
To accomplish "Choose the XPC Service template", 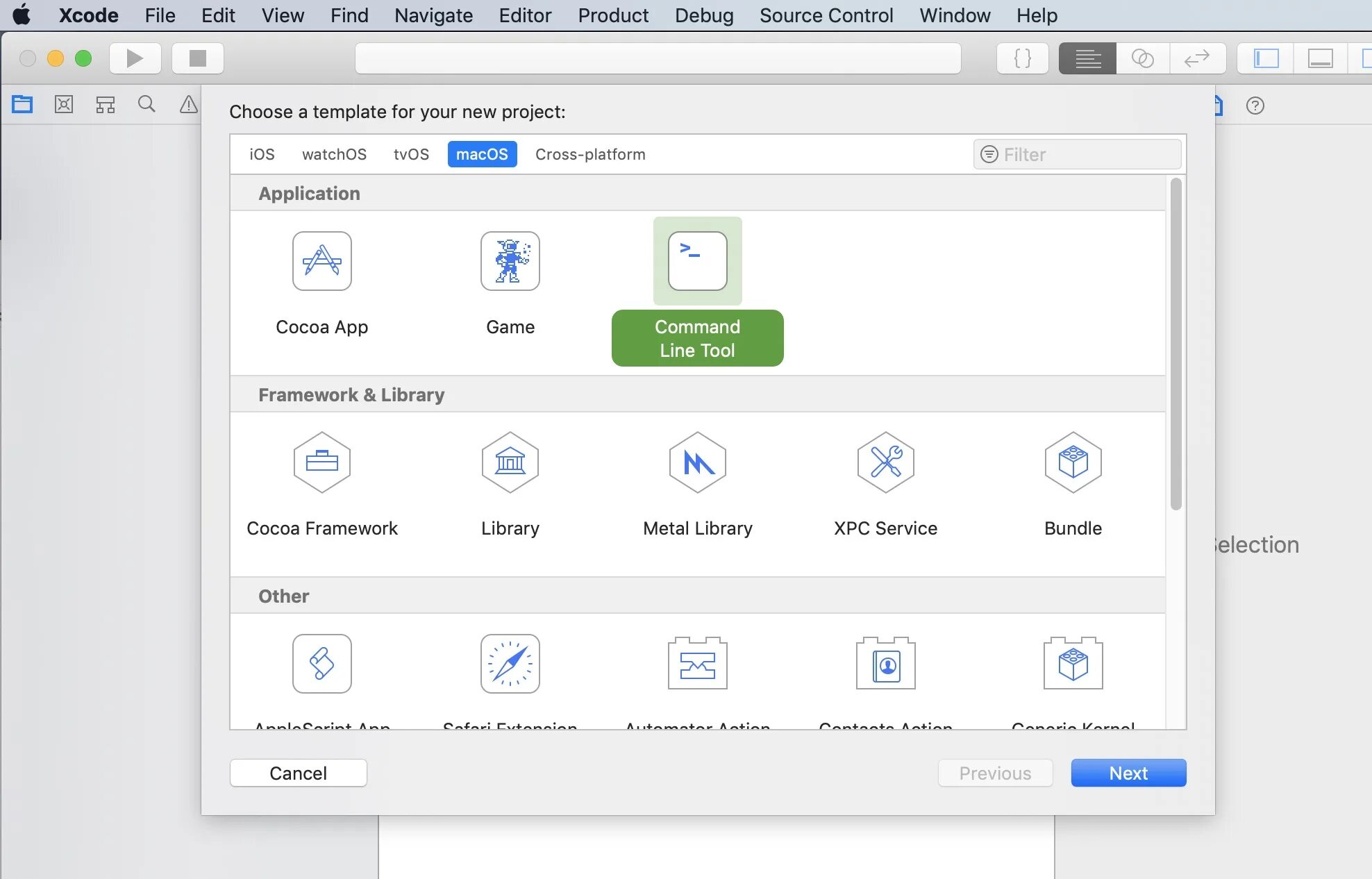I will click(x=885, y=462).
